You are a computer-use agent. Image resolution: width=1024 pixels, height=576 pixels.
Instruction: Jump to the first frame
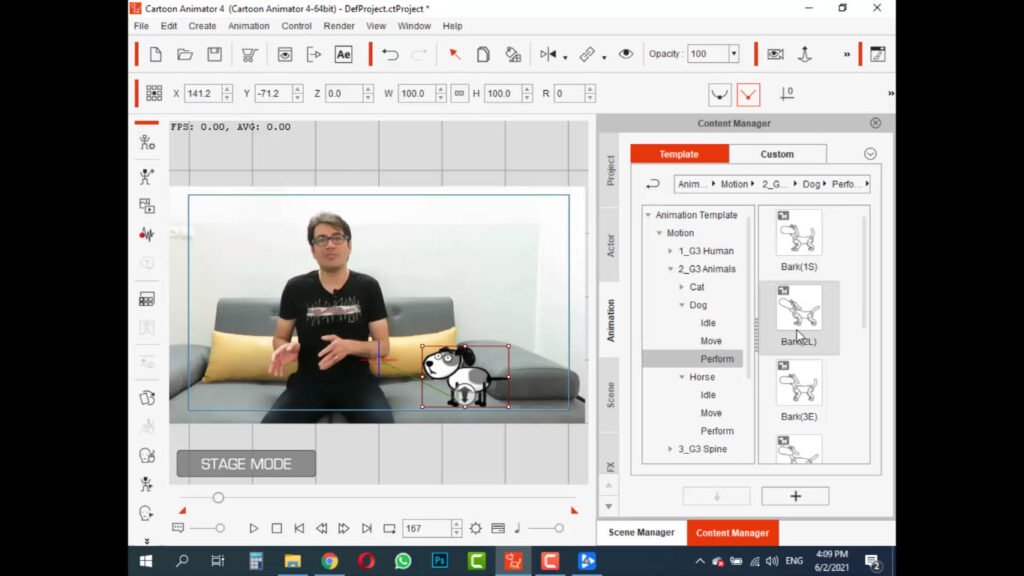(x=299, y=528)
